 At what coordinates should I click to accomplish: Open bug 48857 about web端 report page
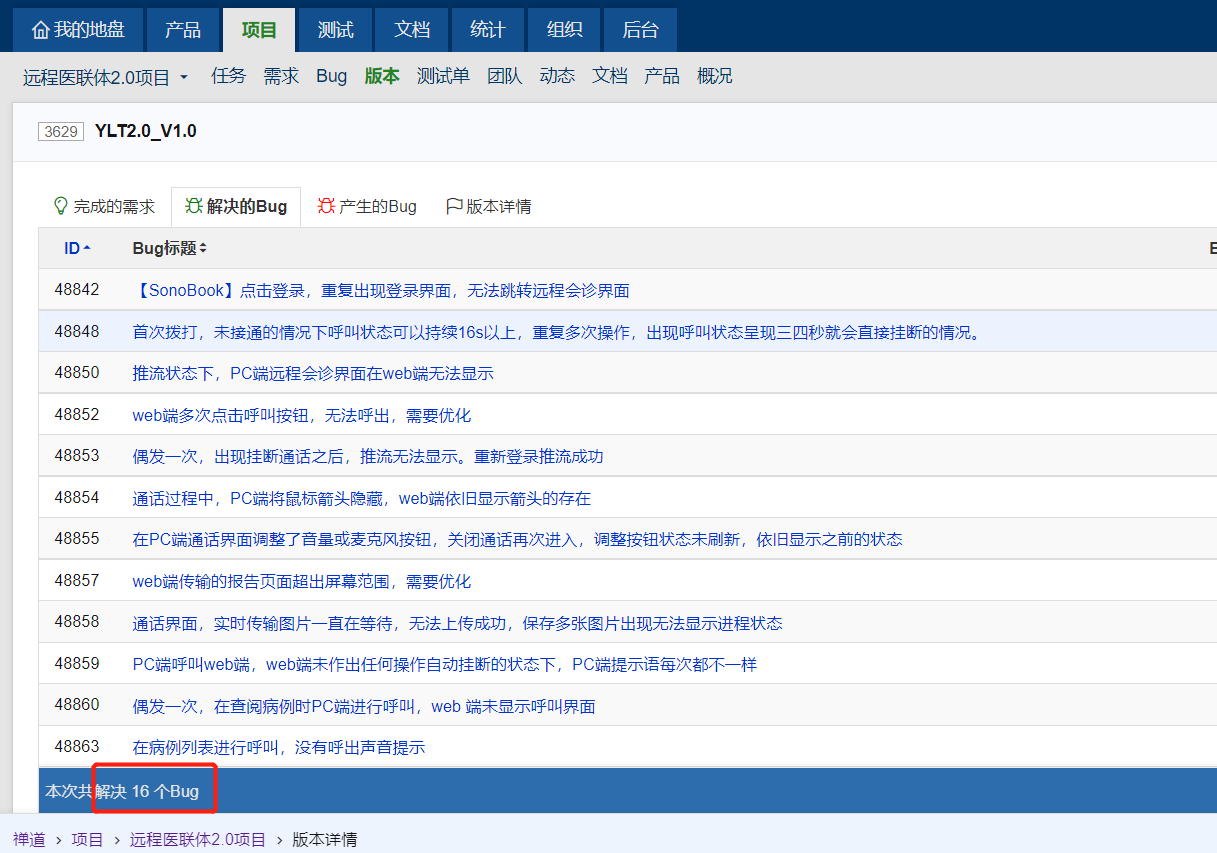coord(301,581)
